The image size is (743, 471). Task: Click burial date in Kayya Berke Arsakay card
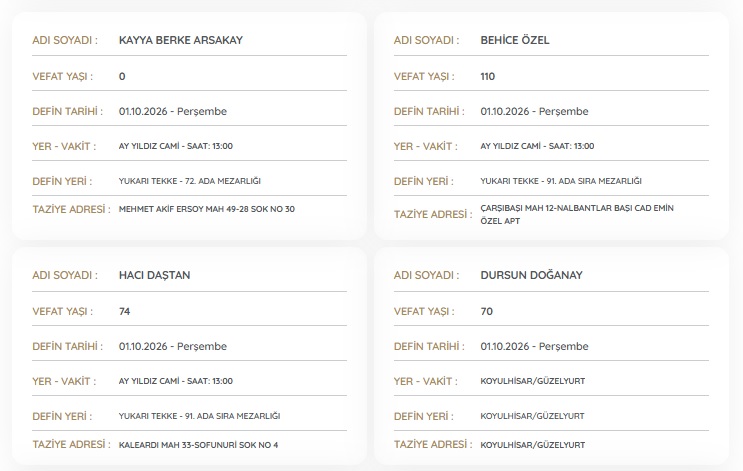pos(172,111)
